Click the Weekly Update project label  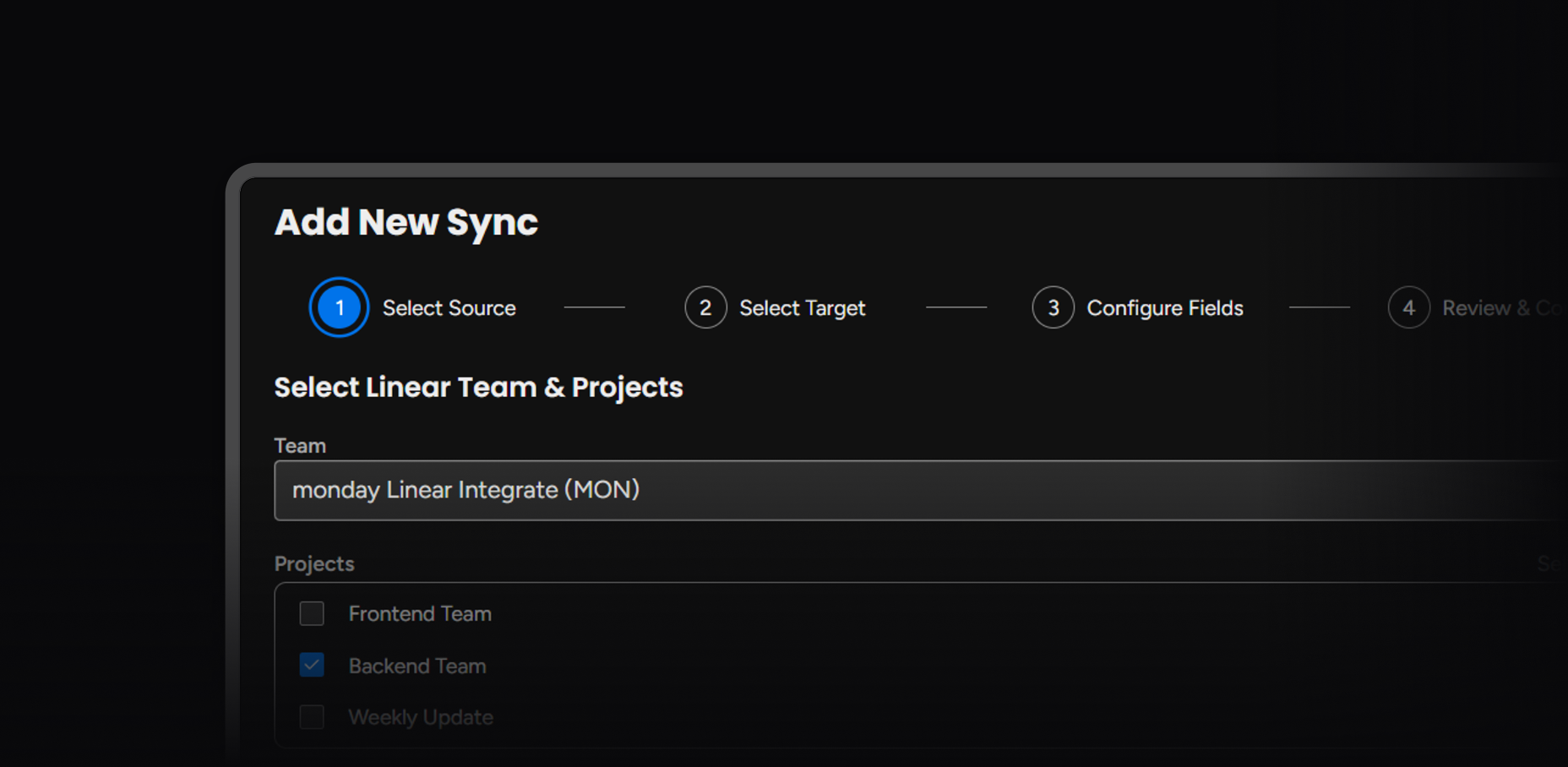point(421,718)
